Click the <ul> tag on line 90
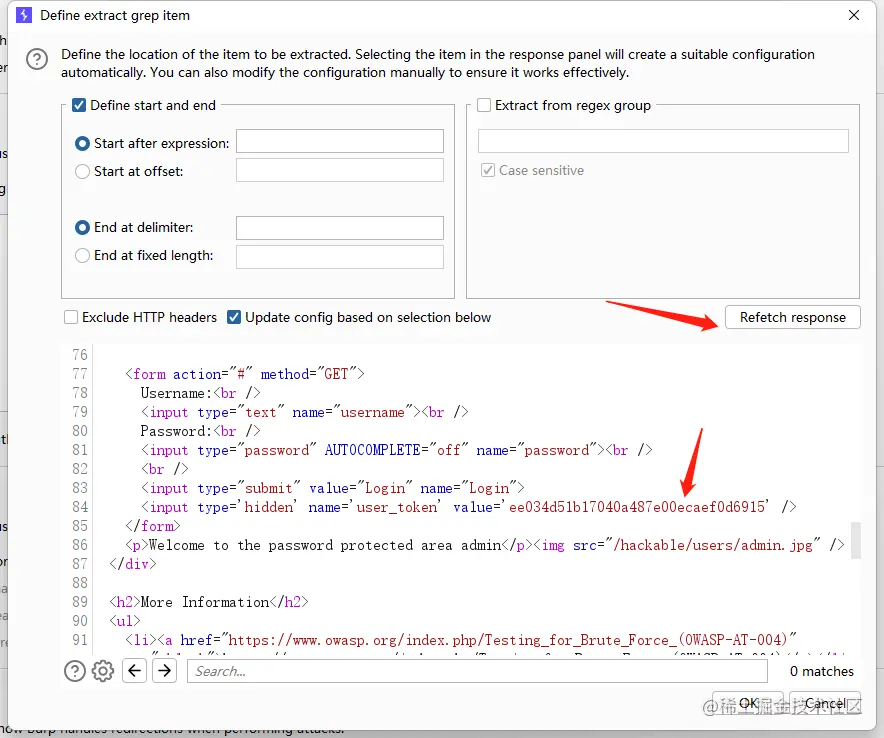 click(x=125, y=621)
